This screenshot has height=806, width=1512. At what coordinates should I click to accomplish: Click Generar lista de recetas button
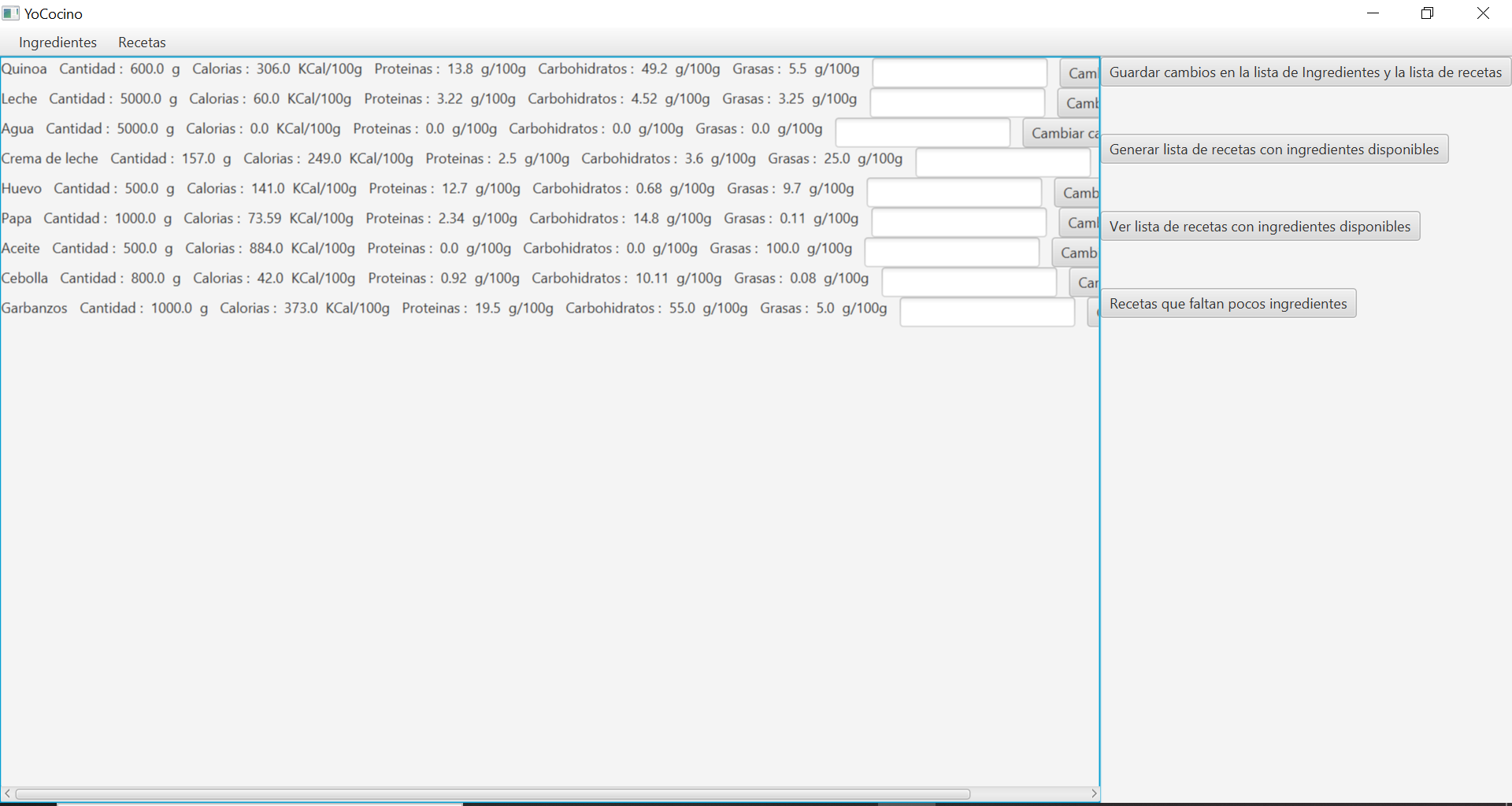1273,150
